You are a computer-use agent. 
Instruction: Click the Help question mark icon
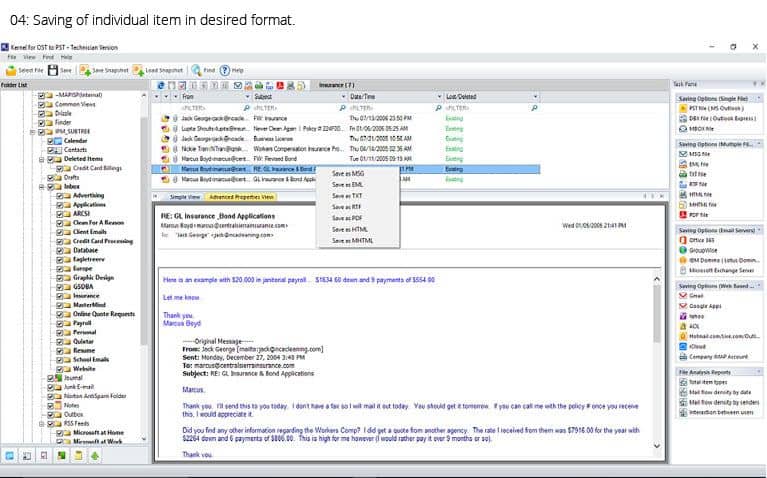pos(225,70)
